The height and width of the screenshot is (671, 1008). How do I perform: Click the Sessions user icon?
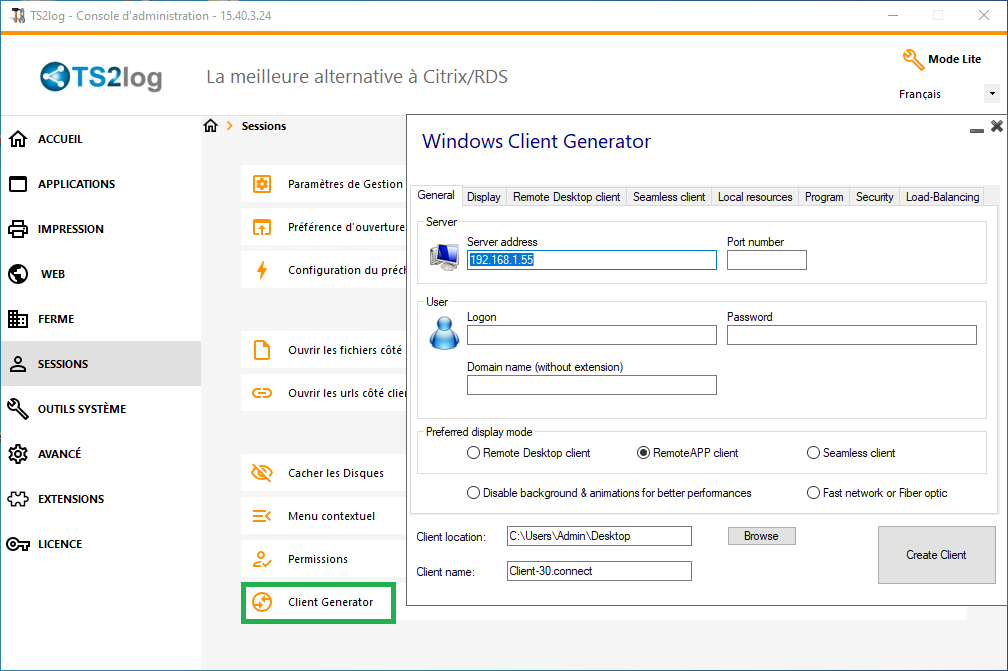[x=18, y=364]
